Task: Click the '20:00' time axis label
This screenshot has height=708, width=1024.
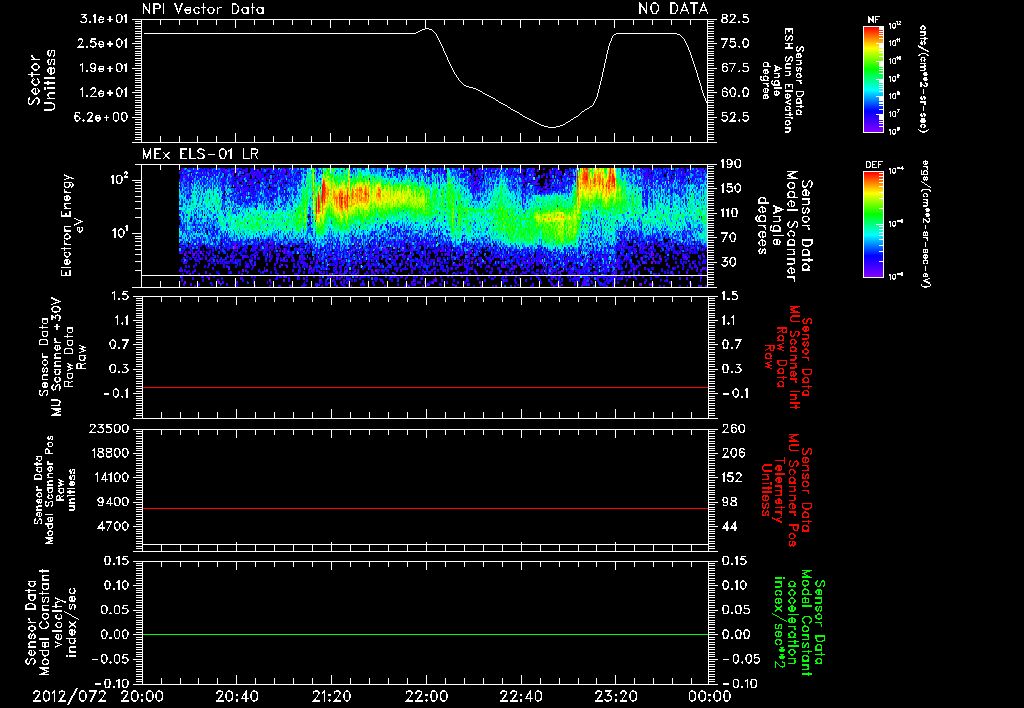Action: coord(142,696)
